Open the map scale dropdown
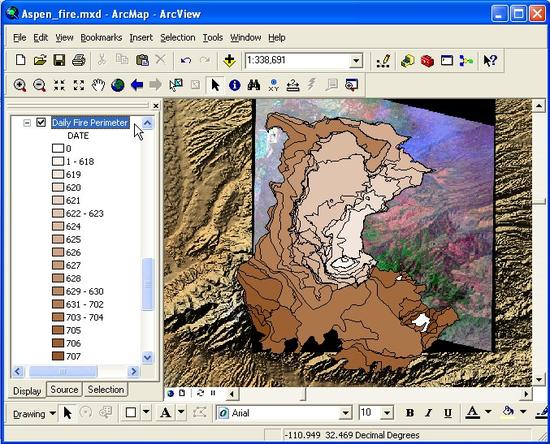550x444 pixels. 356,61
